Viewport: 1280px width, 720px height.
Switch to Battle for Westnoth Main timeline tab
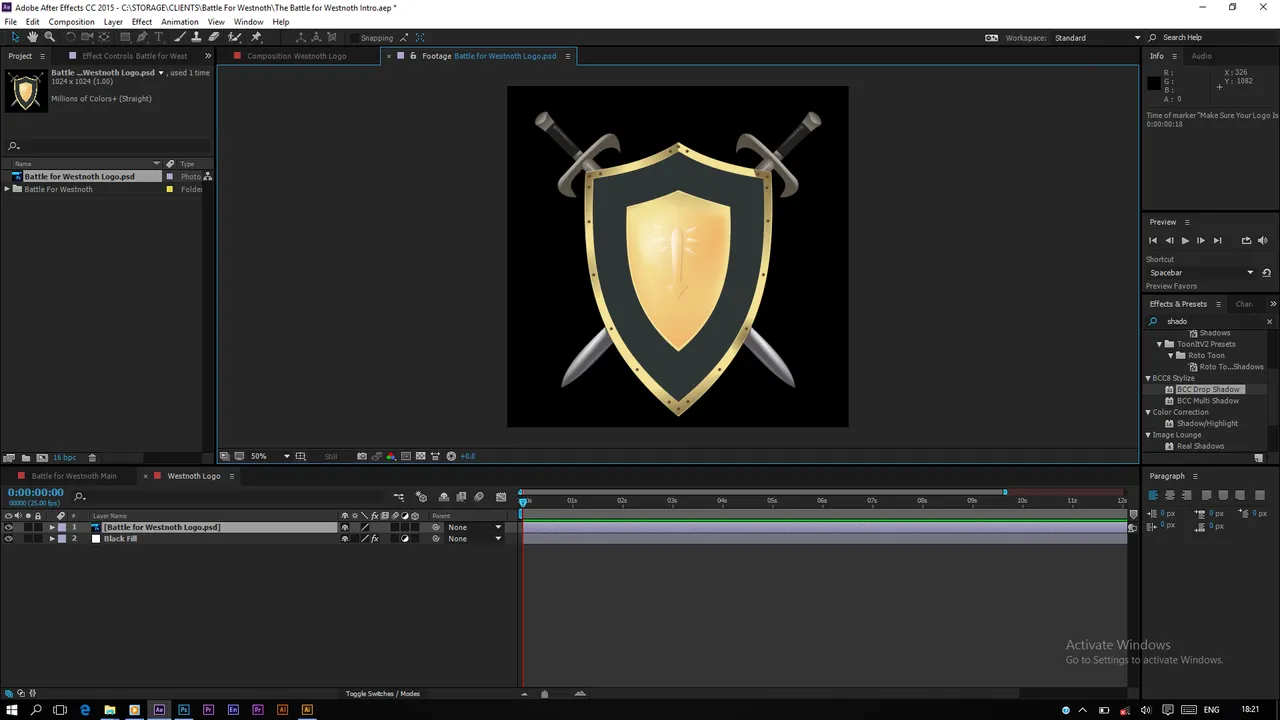[x=74, y=476]
